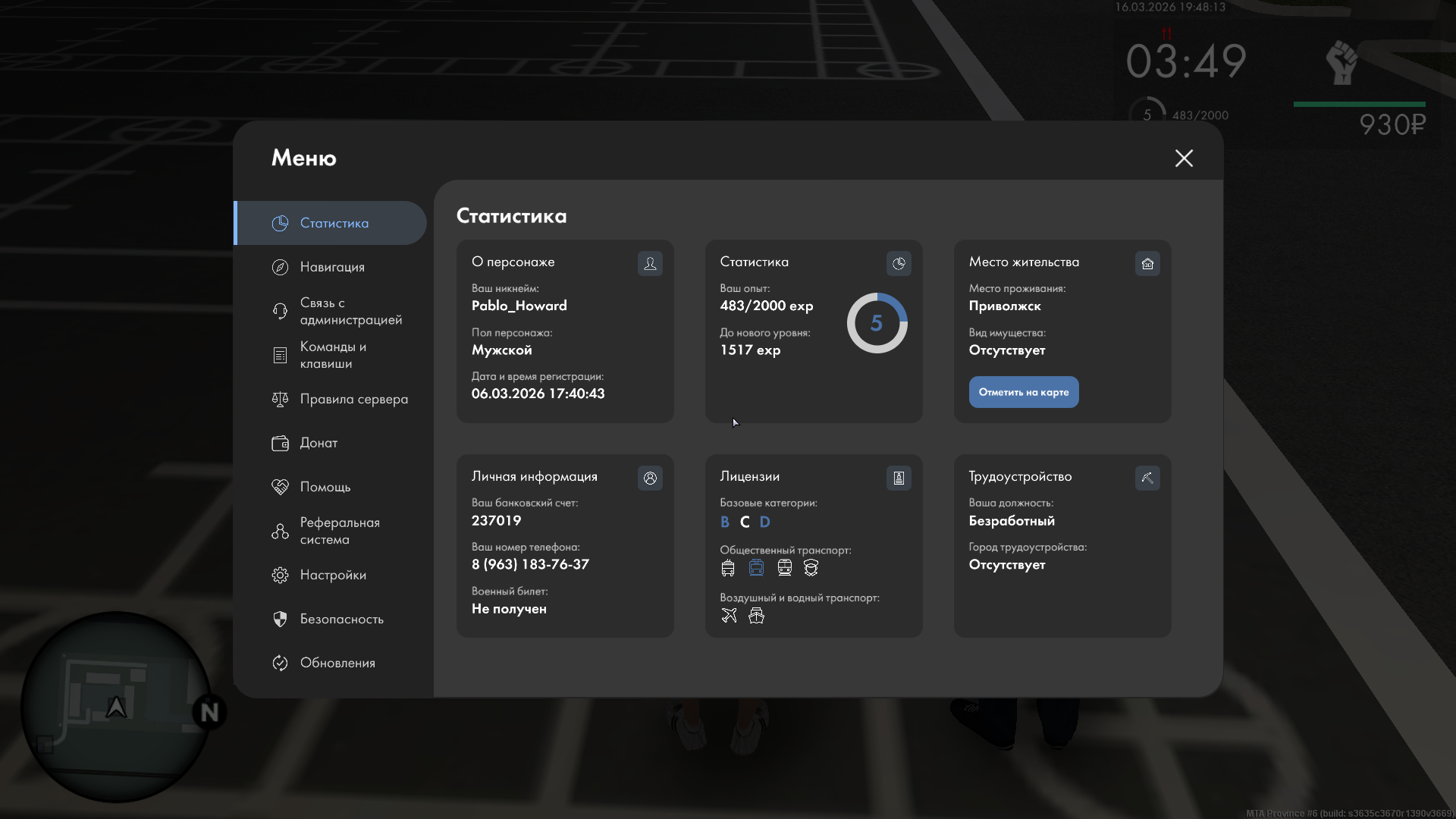Click the document icon in Лицензии card
The width and height of the screenshot is (1456, 819).
[899, 478]
